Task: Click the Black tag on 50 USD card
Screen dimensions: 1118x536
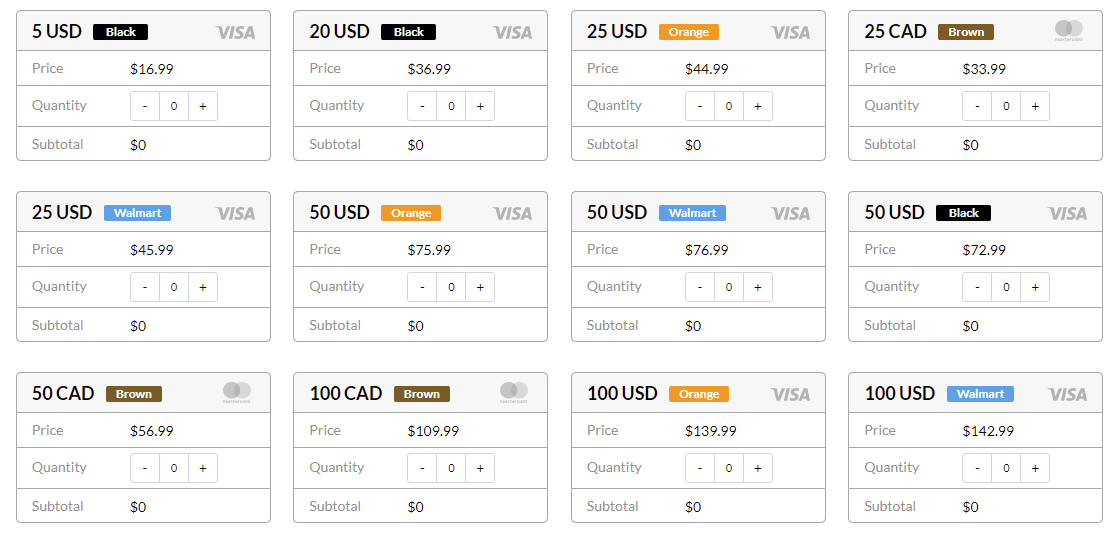Action: point(964,213)
